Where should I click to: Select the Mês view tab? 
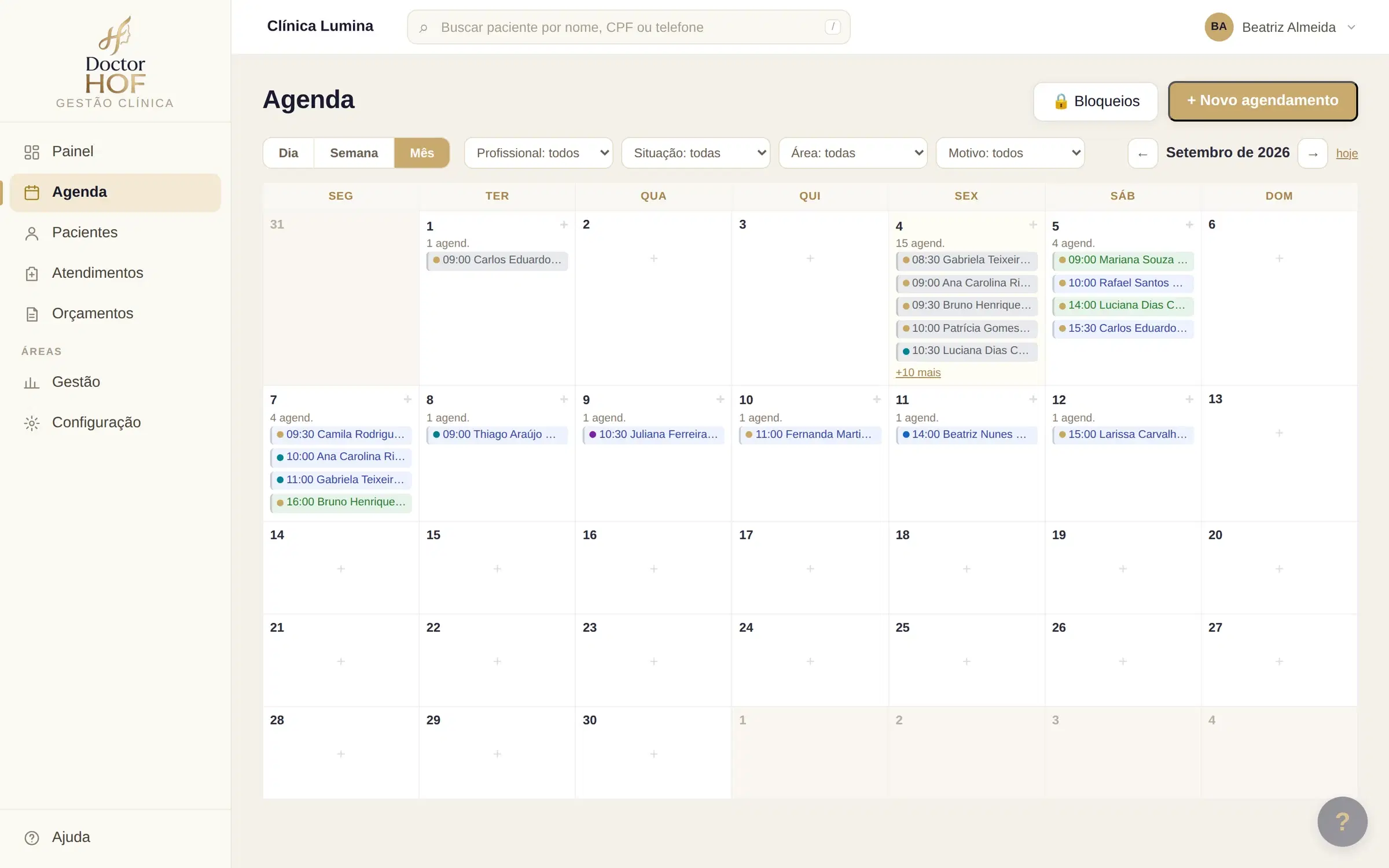click(422, 153)
